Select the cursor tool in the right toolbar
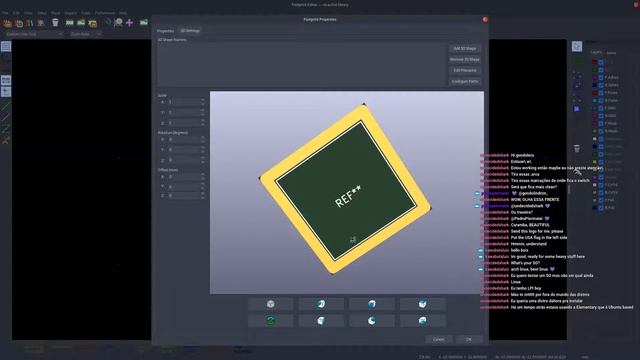640x360 pixels. [577, 47]
